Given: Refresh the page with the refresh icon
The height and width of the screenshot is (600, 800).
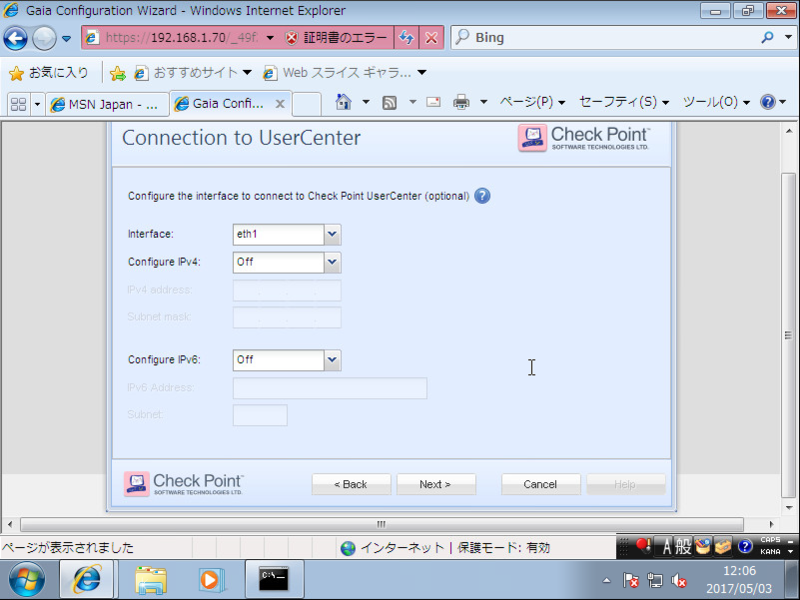Looking at the screenshot, I should pyautogui.click(x=407, y=38).
